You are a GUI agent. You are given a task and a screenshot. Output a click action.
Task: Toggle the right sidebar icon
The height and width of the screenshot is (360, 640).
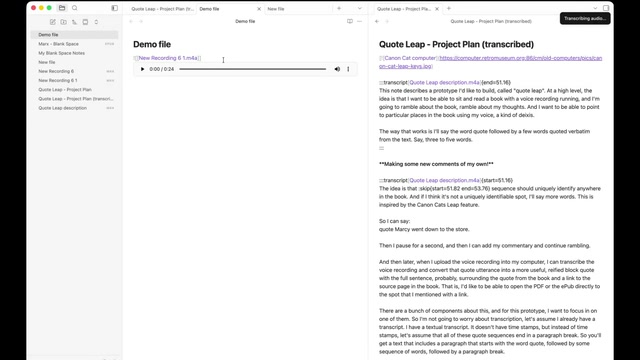[x=606, y=8]
